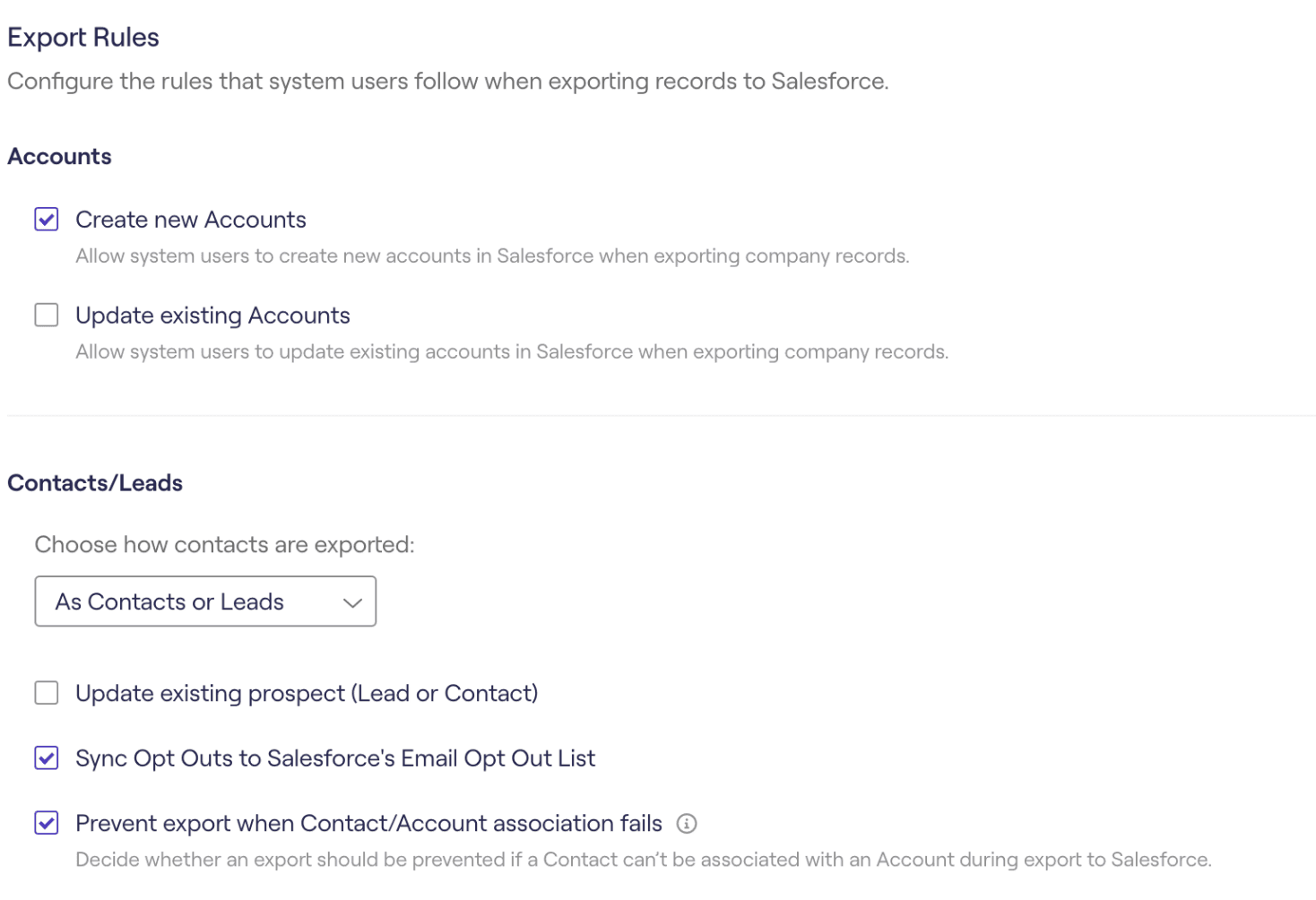Click the description under Update existing Accounts
The height and width of the screenshot is (900, 1316).
coord(512,352)
